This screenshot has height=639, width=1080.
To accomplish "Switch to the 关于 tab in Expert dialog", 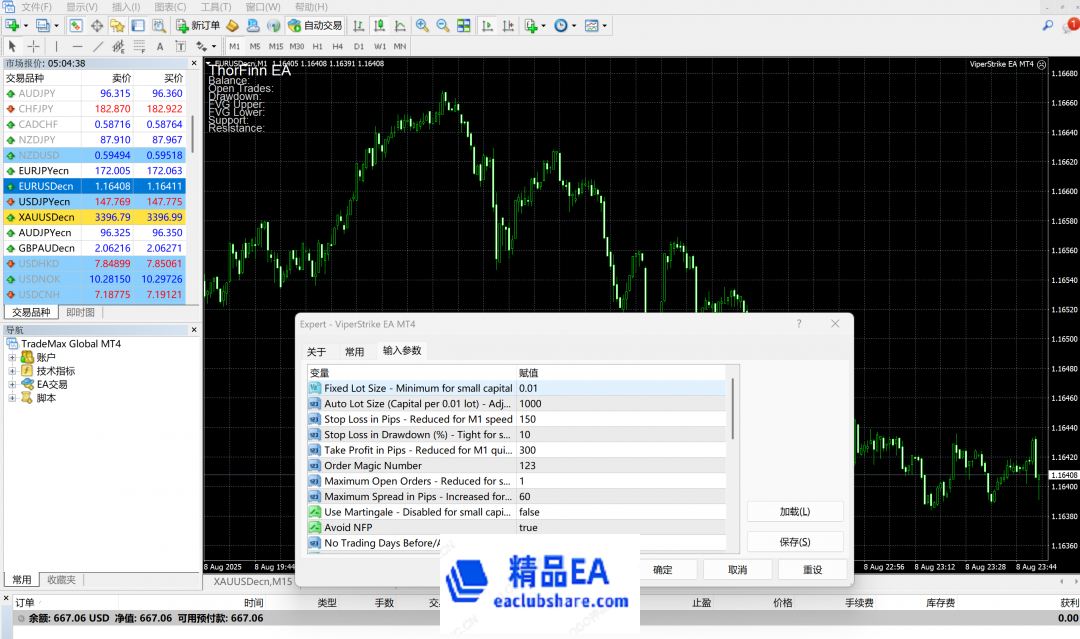I will tap(316, 352).
